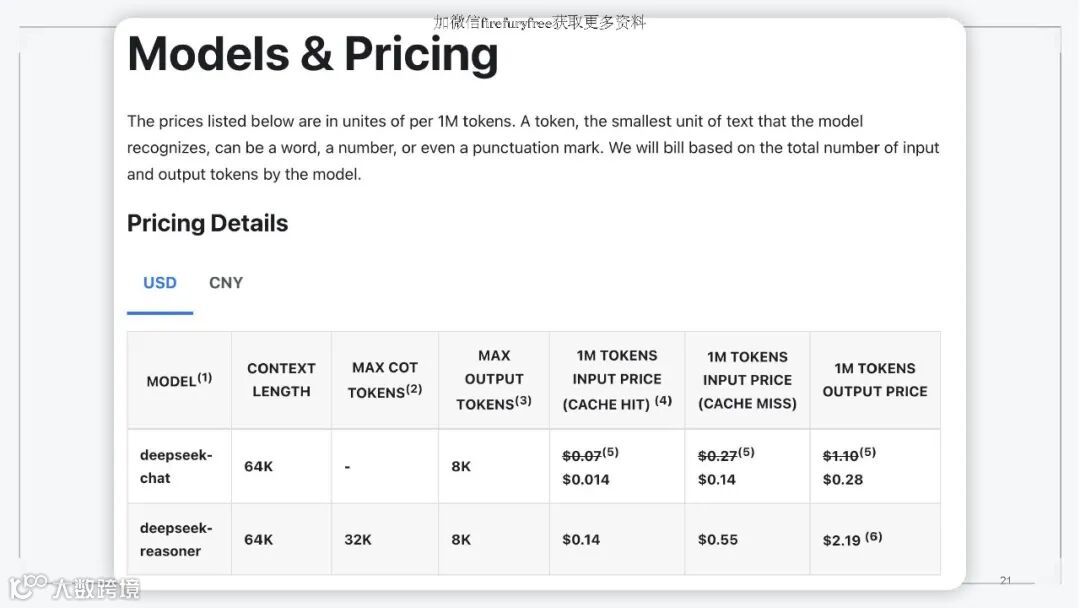The height and width of the screenshot is (608, 1080).
Task: Click the page number 21
Action: click(x=1006, y=580)
